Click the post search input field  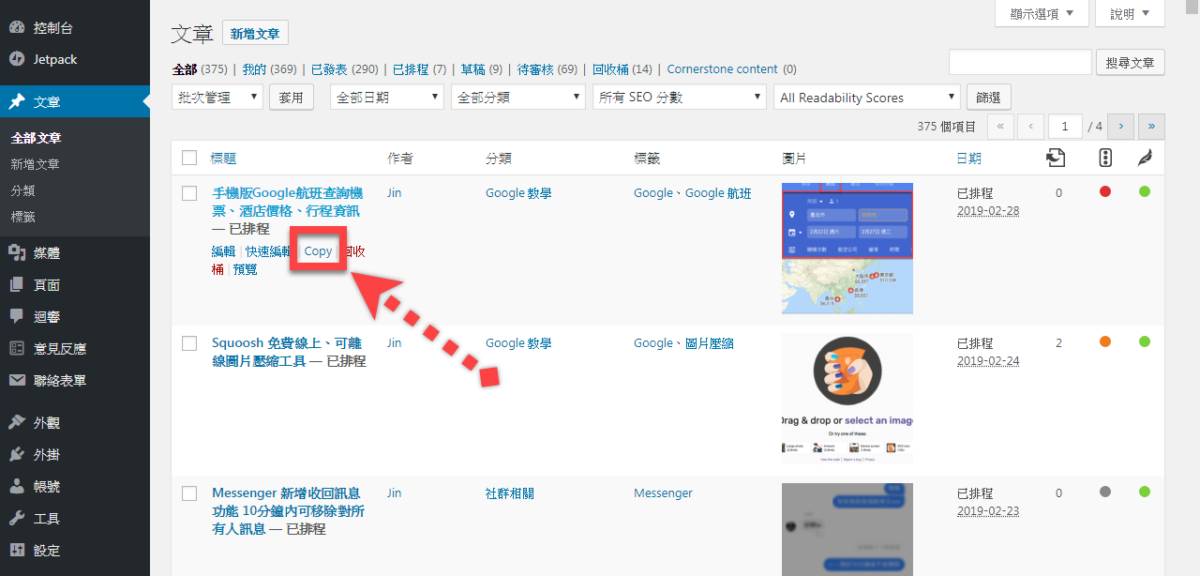tap(1020, 62)
